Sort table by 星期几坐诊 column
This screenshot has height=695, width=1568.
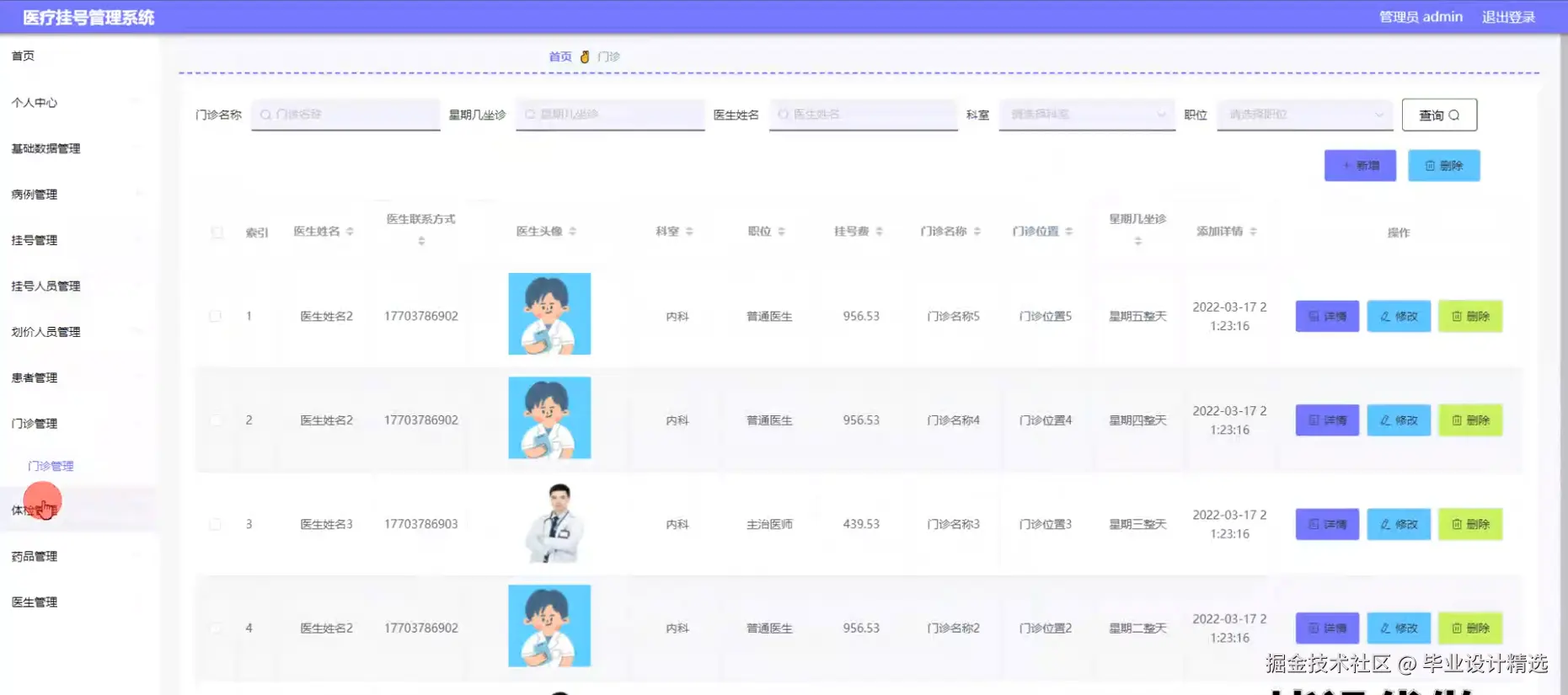[x=1137, y=241]
